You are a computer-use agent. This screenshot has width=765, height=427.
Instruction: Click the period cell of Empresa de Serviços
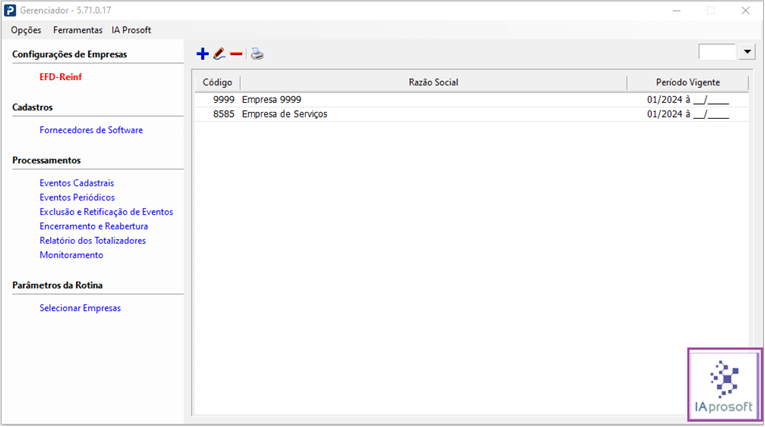click(688, 114)
